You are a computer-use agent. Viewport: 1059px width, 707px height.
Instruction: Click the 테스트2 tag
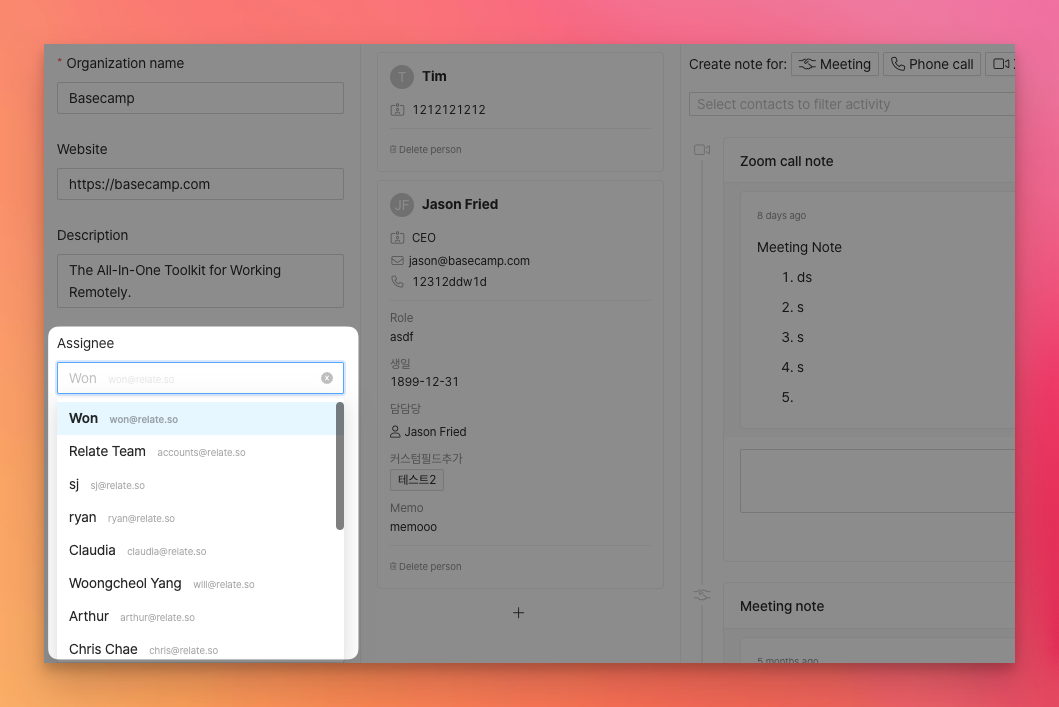(417, 480)
